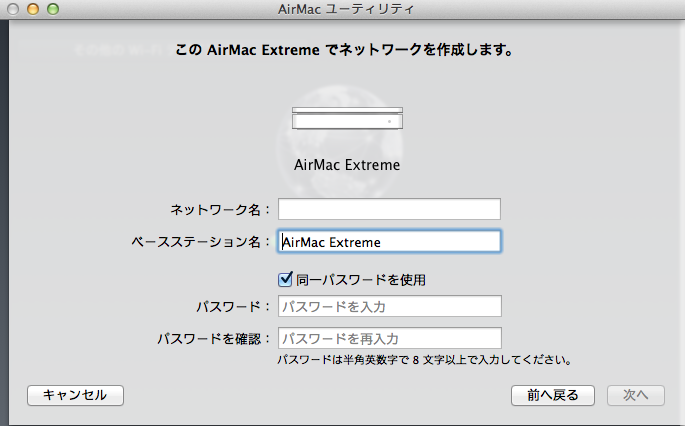Click the AirMac Extreme base station image
Viewport: 685px width, 426px height.
tap(346, 118)
